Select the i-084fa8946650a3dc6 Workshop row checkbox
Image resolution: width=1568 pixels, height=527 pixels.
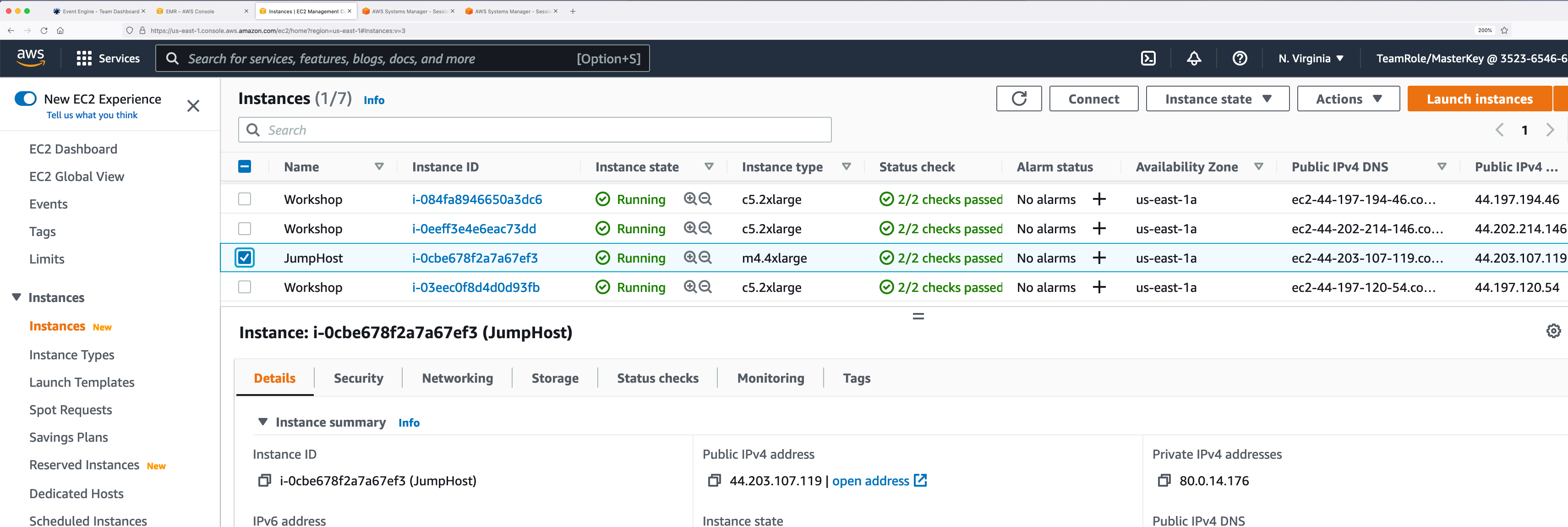[245, 199]
